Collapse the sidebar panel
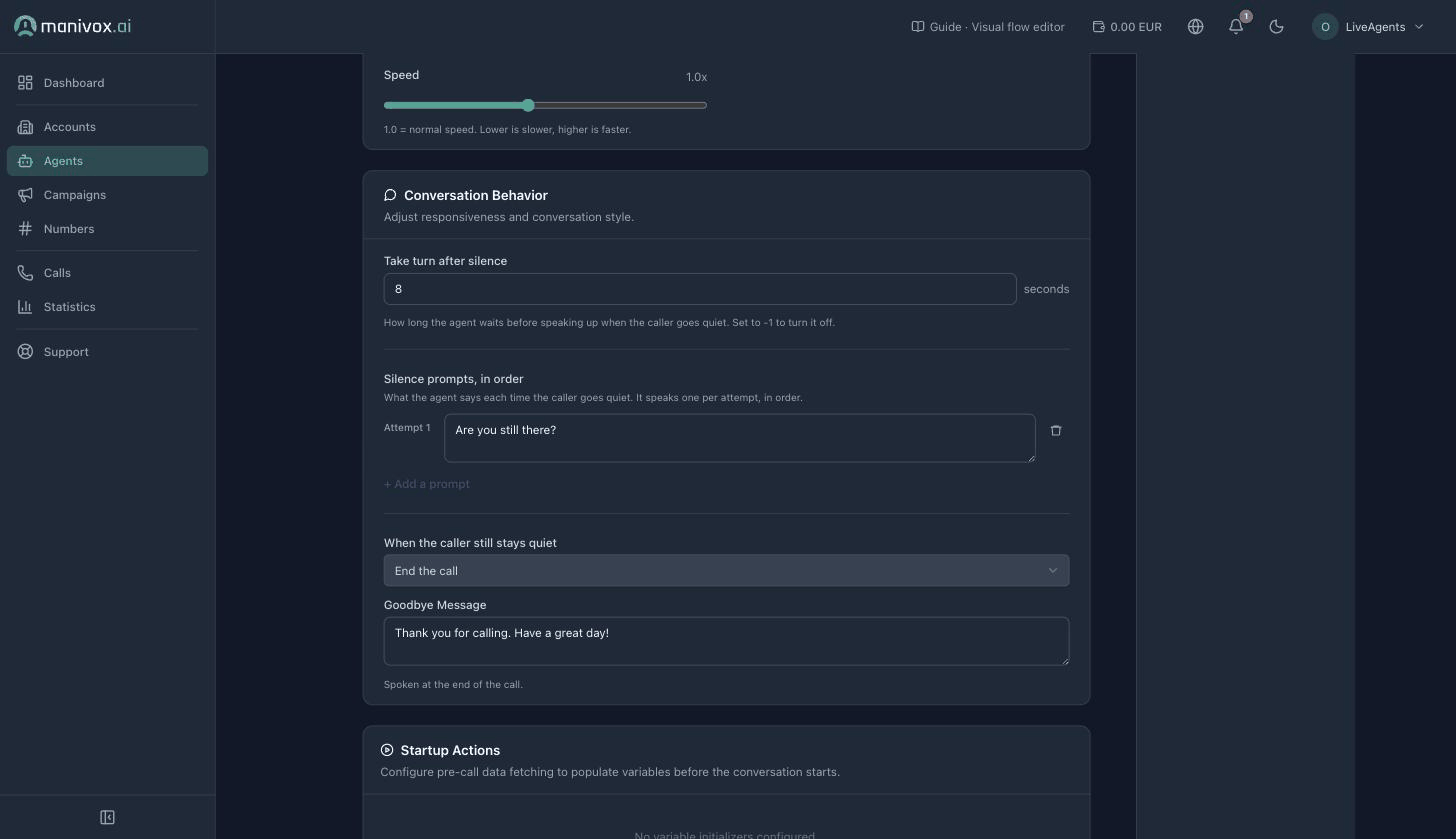This screenshot has width=1456, height=839. click(107, 817)
